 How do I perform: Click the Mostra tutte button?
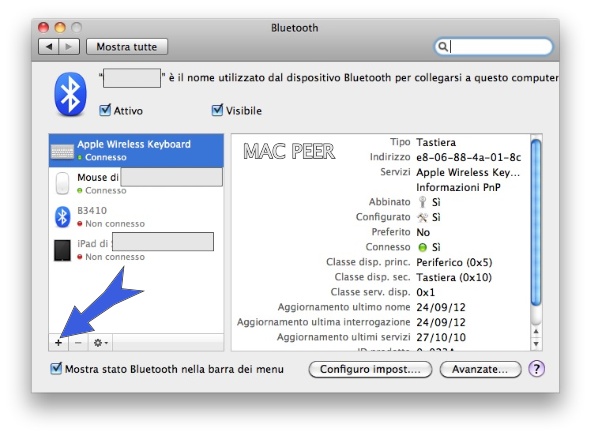click(x=127, y=47)
